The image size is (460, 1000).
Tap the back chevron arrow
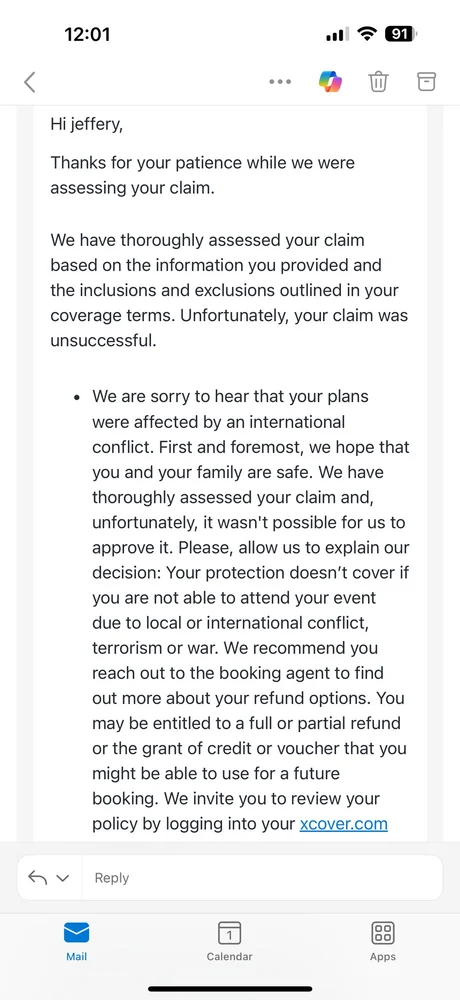29,82
